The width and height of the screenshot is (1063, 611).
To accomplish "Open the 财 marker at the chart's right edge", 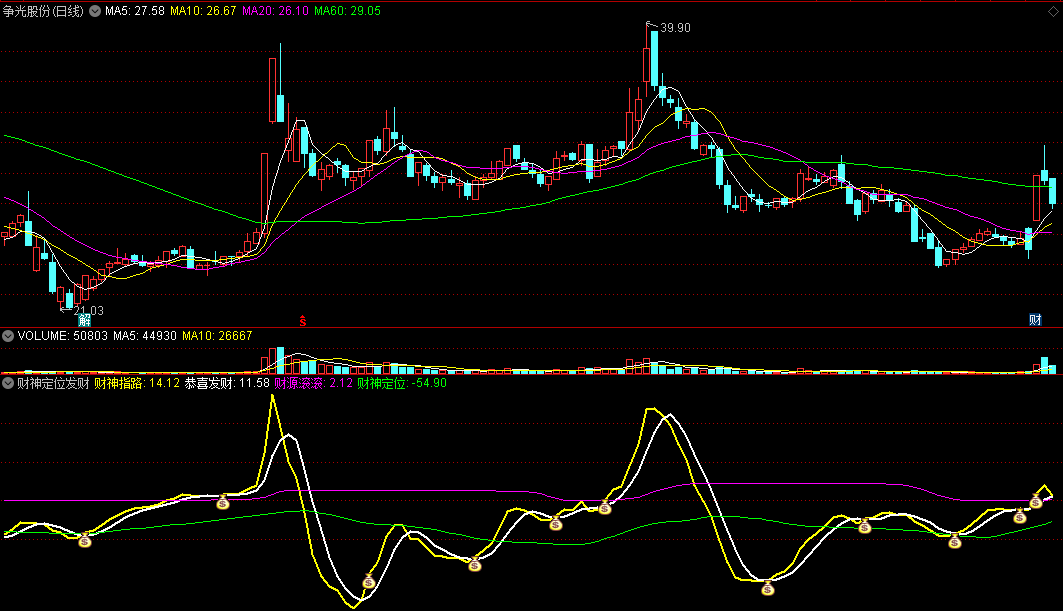I will pyautogui.click(x=1035, y=320).
